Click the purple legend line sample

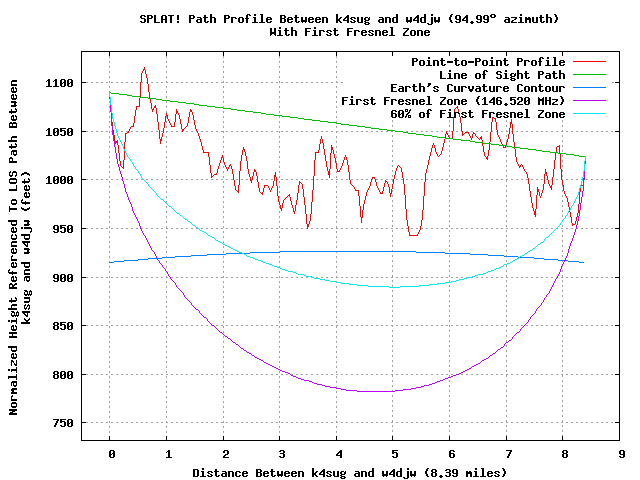coord(589,100)
